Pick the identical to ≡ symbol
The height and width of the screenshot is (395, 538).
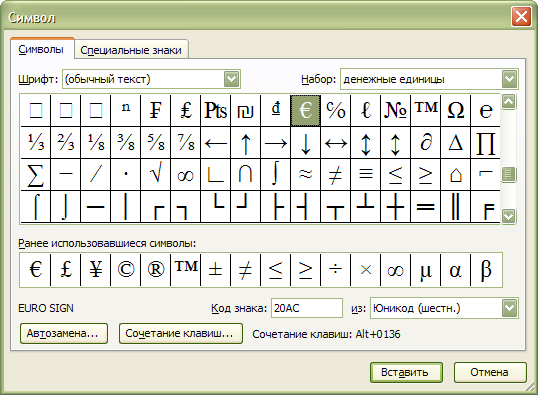pos(365,174)
